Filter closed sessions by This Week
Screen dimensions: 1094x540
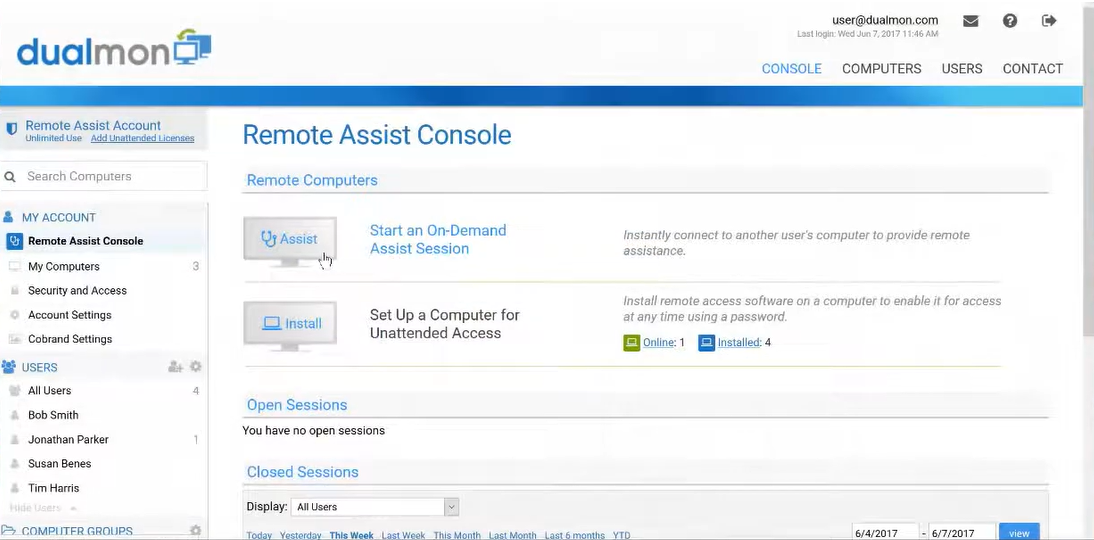(x=352, y=535)
